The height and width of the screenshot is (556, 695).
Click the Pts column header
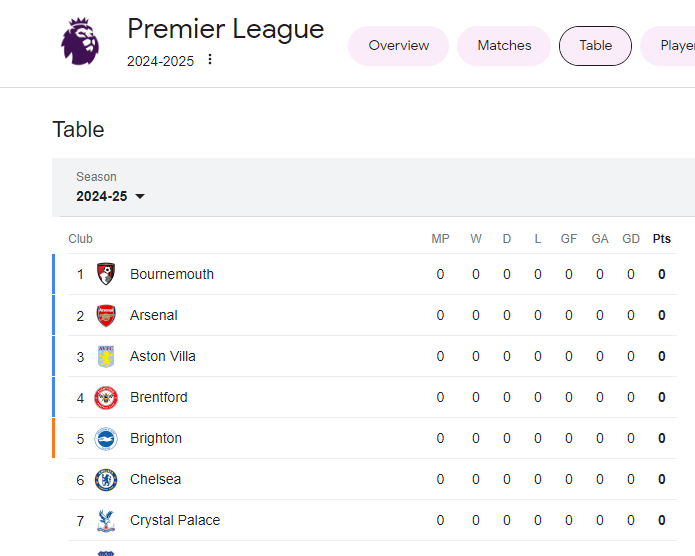[661, 239]
